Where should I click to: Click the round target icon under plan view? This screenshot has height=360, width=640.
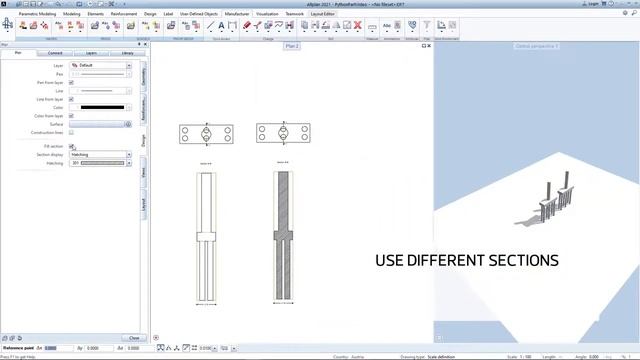coord(156,338)
